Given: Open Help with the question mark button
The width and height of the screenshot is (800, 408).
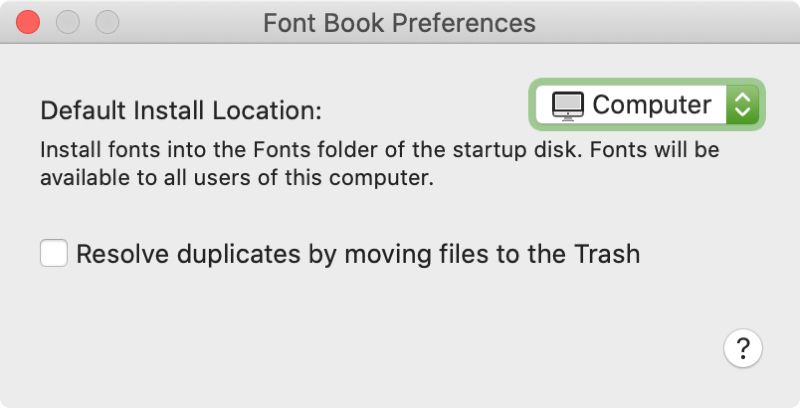Looking at the screenshot, I should pos(743,348).
